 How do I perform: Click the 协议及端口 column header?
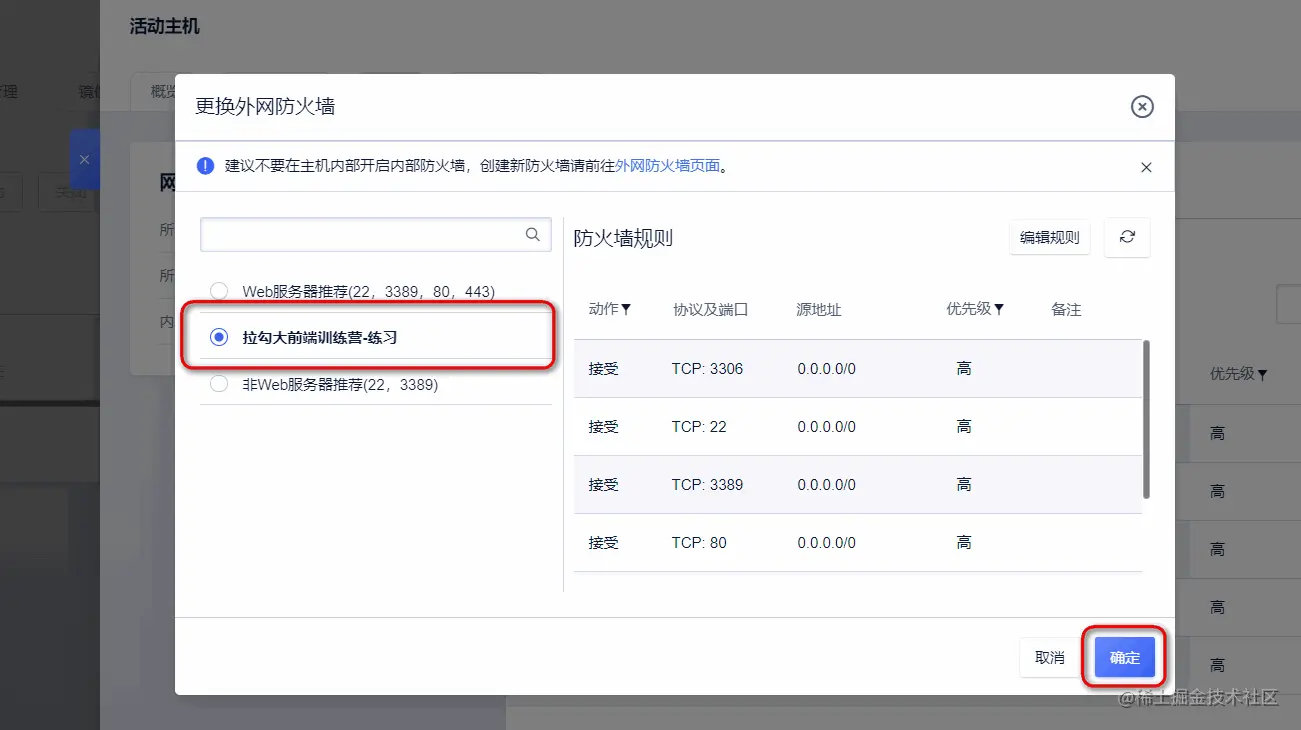pos(710,309)
